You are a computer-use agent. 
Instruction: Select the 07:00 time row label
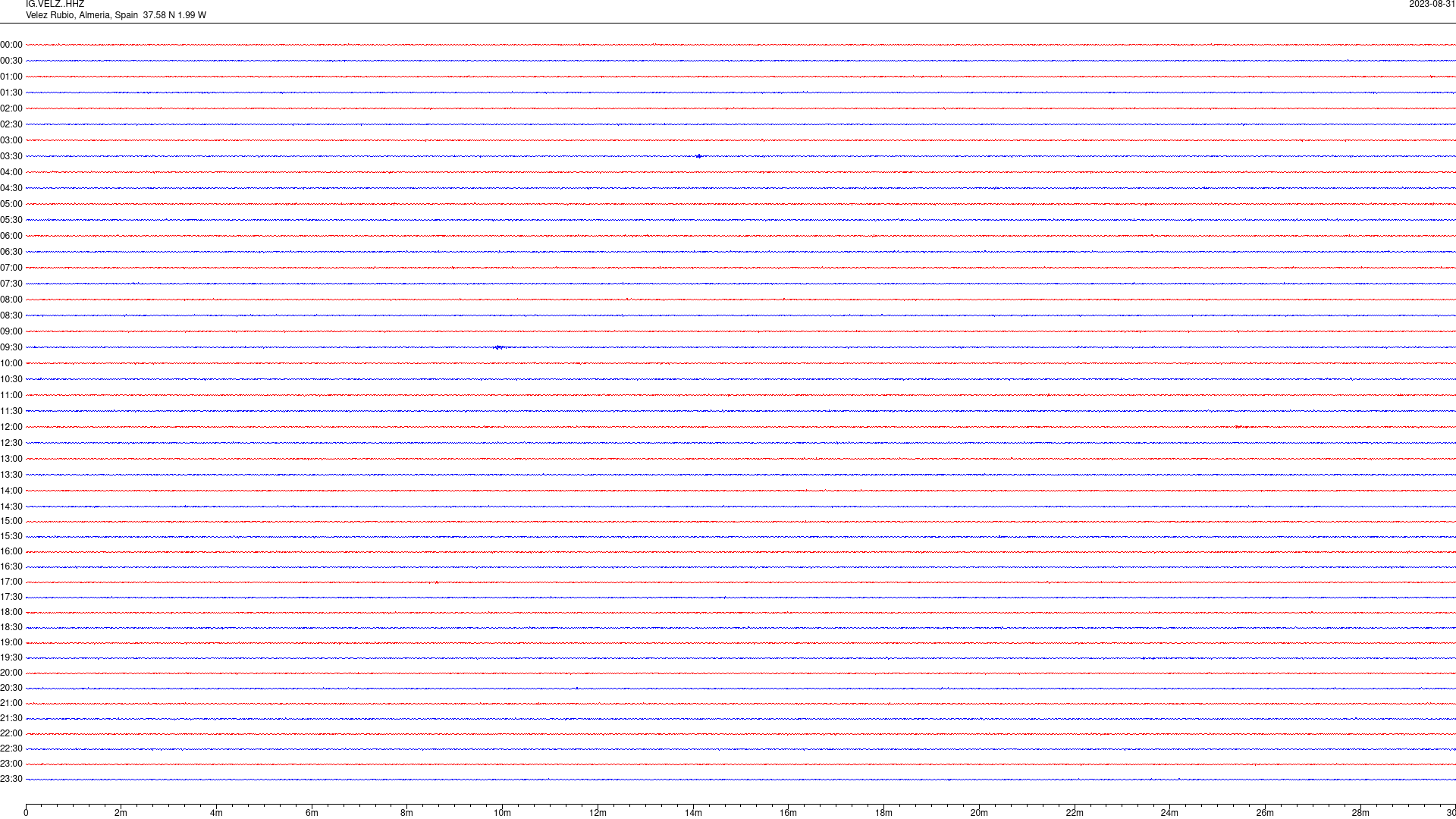11,268
